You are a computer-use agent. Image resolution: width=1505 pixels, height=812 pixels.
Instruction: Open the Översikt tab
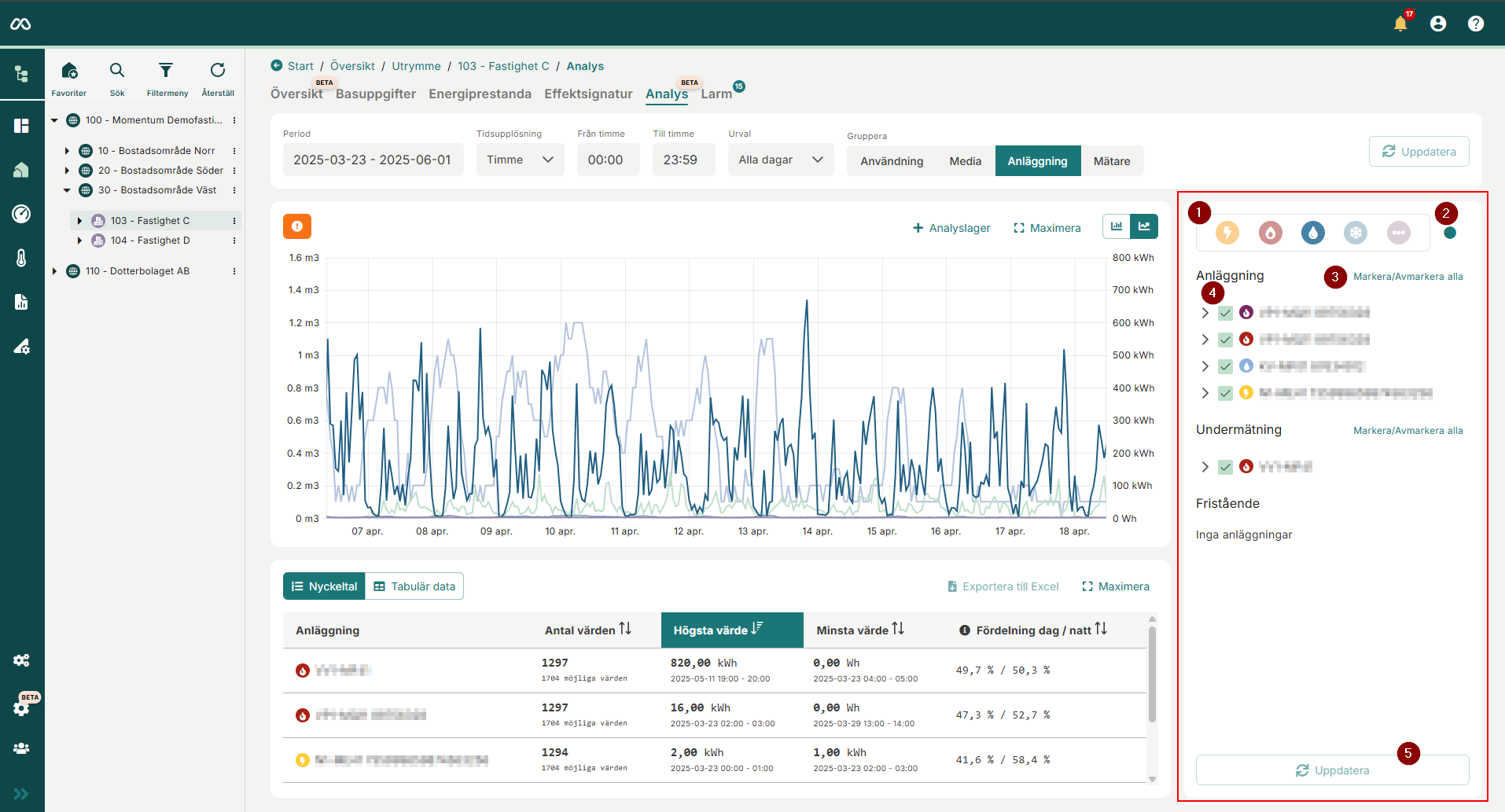pos(296,94)
